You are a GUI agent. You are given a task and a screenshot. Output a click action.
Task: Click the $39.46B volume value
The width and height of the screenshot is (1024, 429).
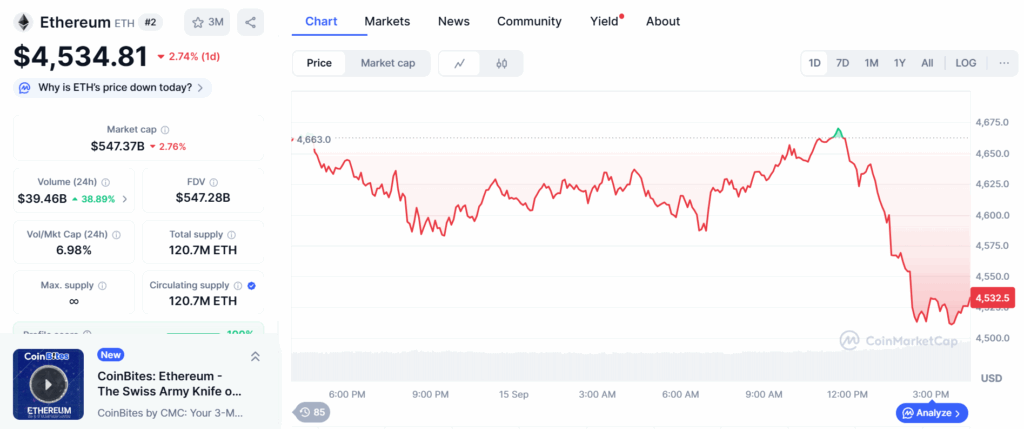pyautogui.click(x=42, y=199)
